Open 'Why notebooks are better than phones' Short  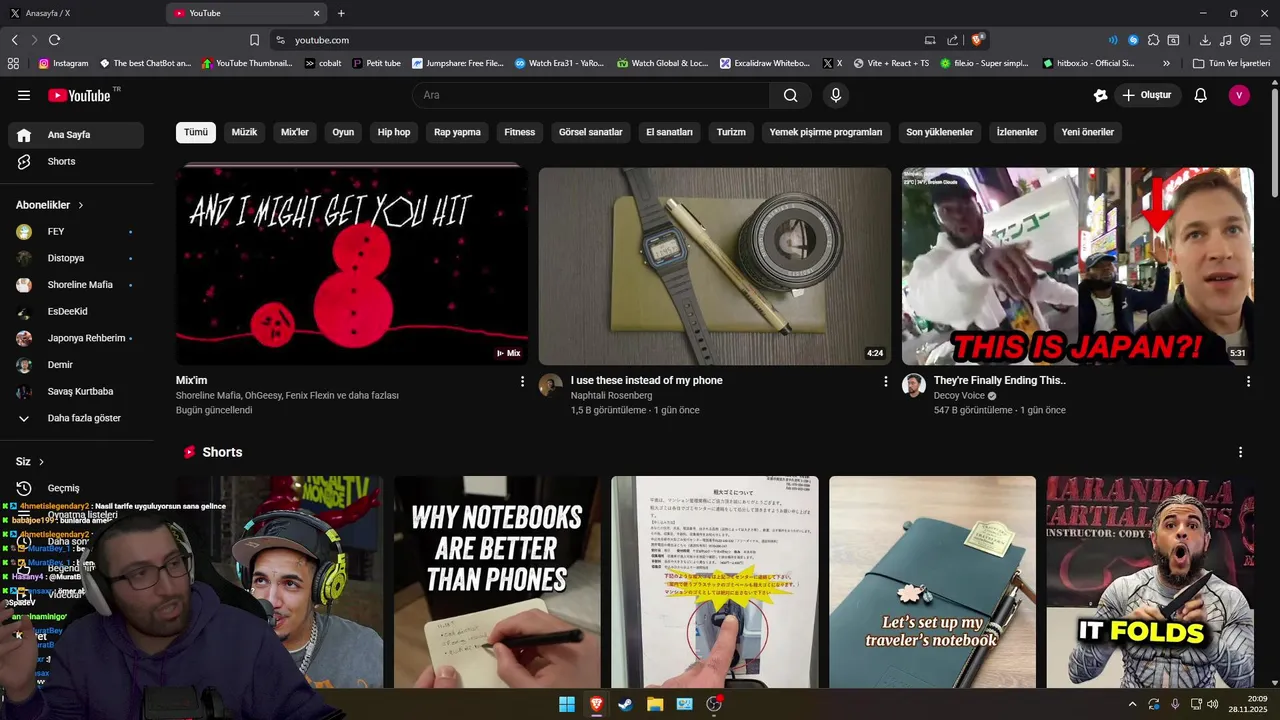497,582
